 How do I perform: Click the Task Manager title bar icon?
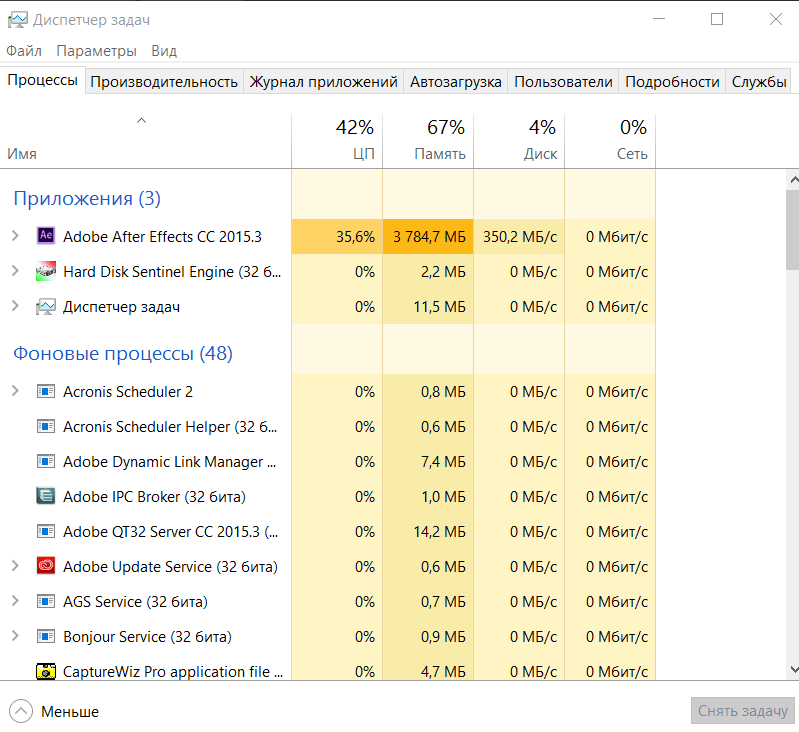(x=17, y=20)
